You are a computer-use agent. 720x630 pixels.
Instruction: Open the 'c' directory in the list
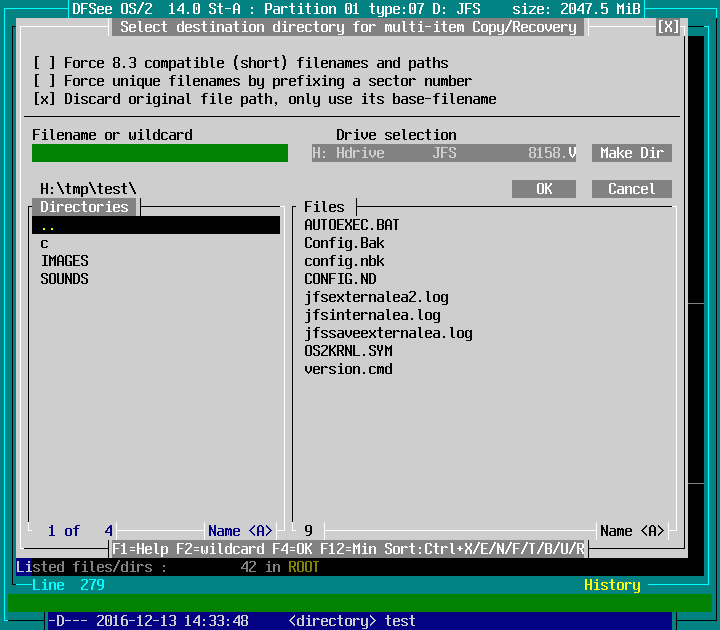[x=45, y=243]
